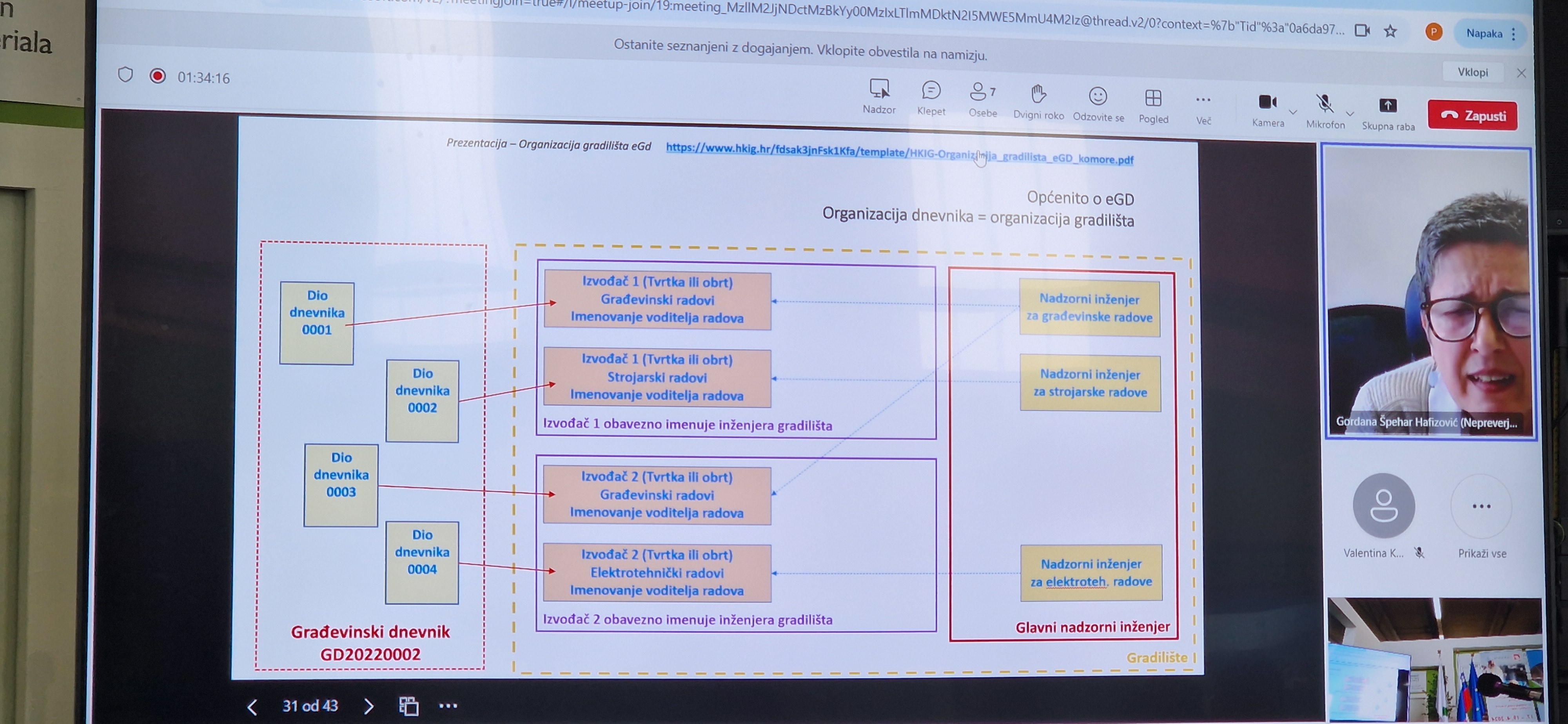The width and height of the screenshot is (1568, 724).
Task: Show the Osebe participants list
Action: pos(982,100)
